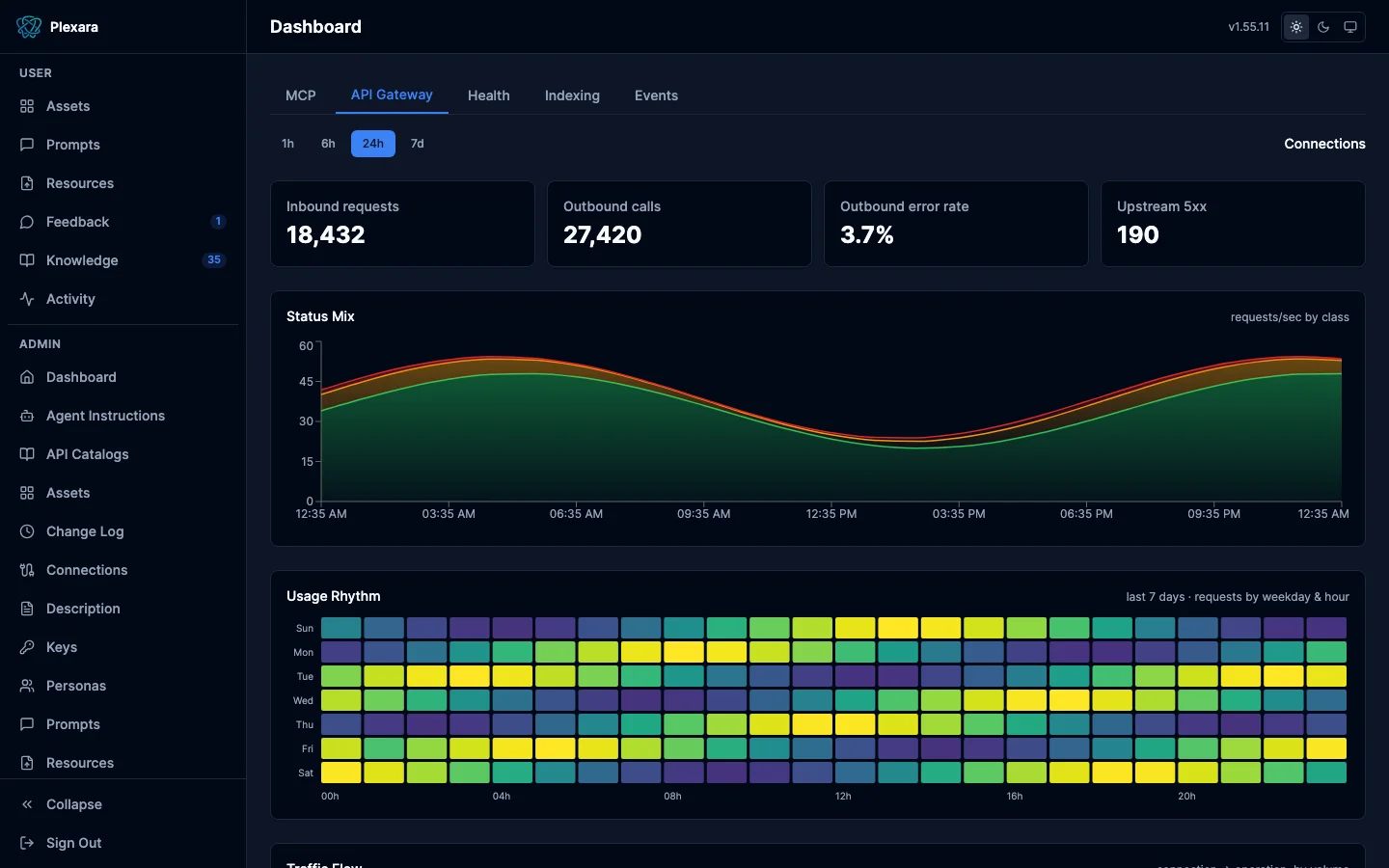Image resolution: width=1389 pixels, height=868 pixels.
Task: Switch to the Indexing tab
Action: click(572, 95)
